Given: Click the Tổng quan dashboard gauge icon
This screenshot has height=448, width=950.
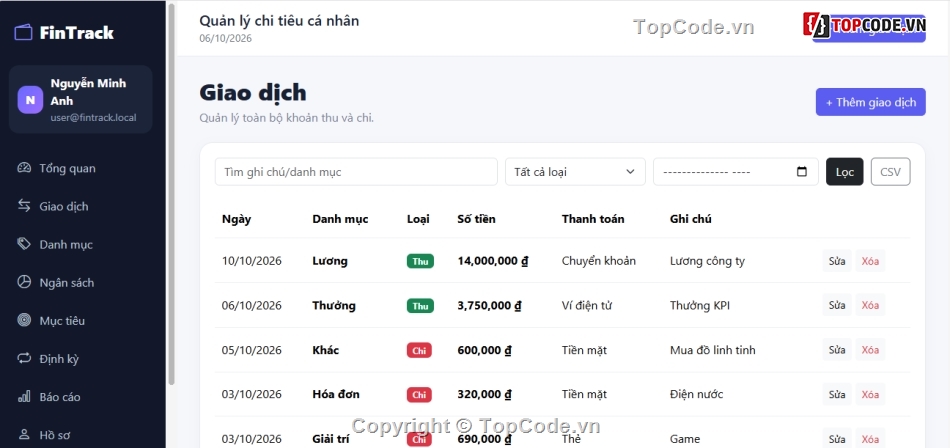Looking at the screenshot, I should (x=24, y=168).
